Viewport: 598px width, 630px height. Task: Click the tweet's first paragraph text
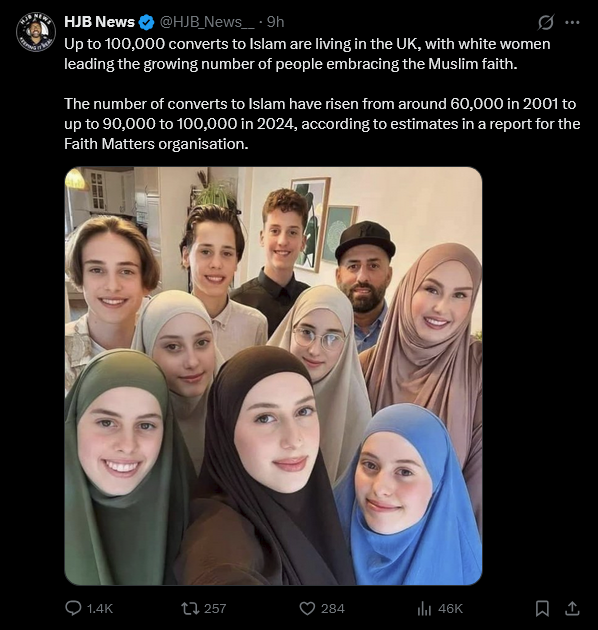click(307, 54)
